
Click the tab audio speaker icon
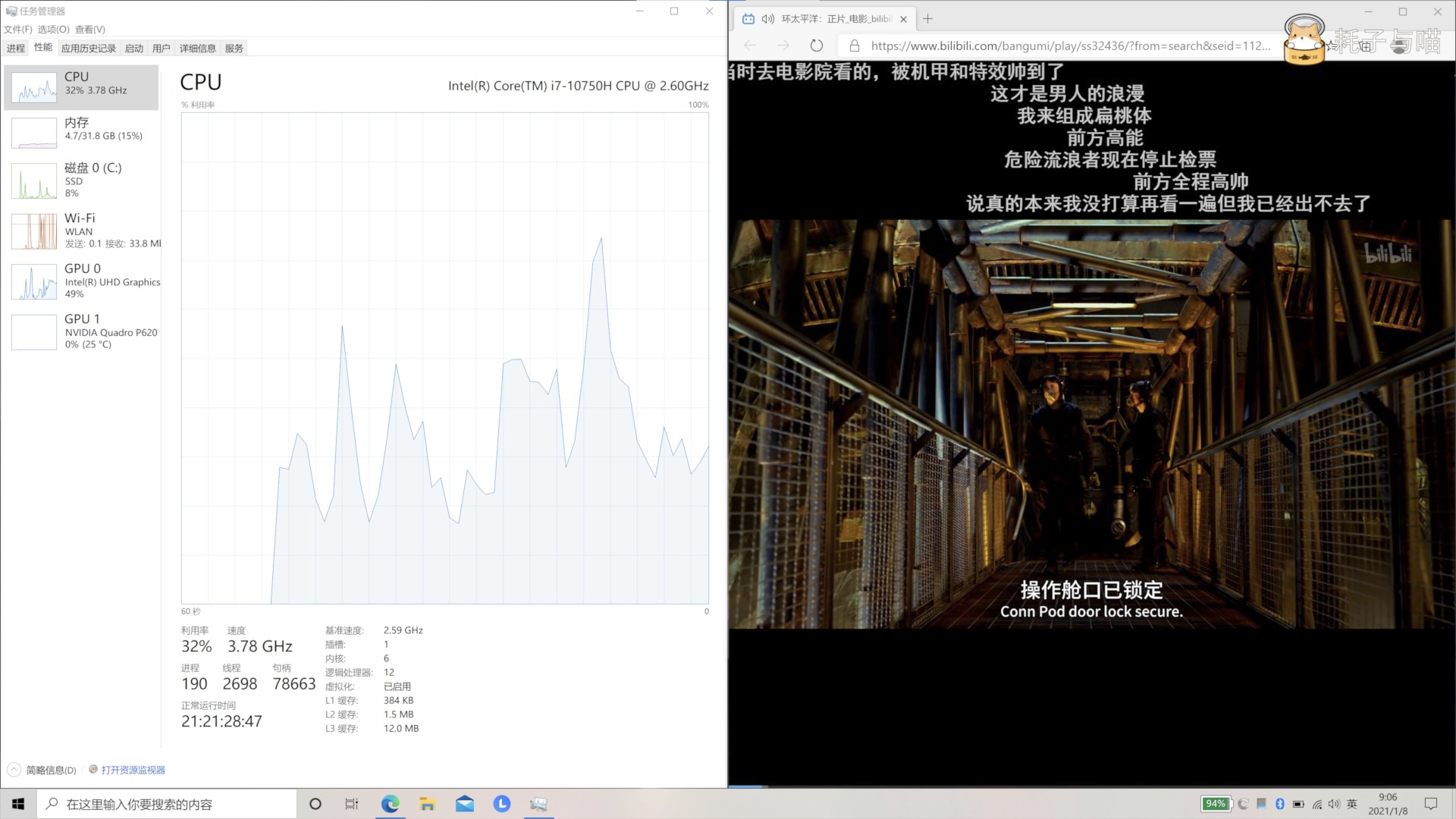(x=768, y=19)
